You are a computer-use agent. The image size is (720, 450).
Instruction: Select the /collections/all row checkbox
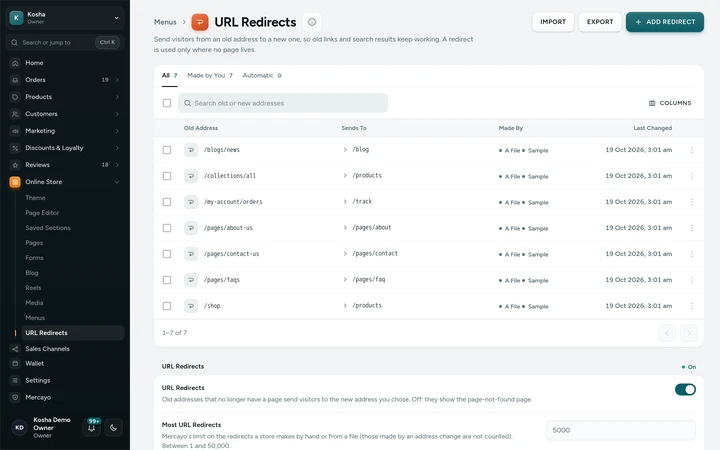167,176
